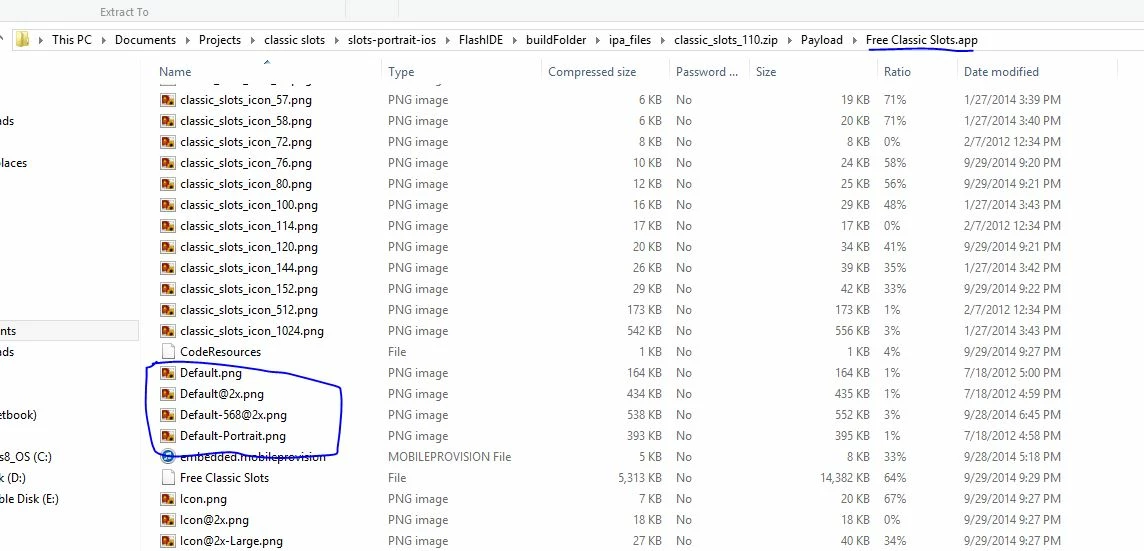
Task: Click the folder icon in the address bar
Action: [x=23, y=39]
